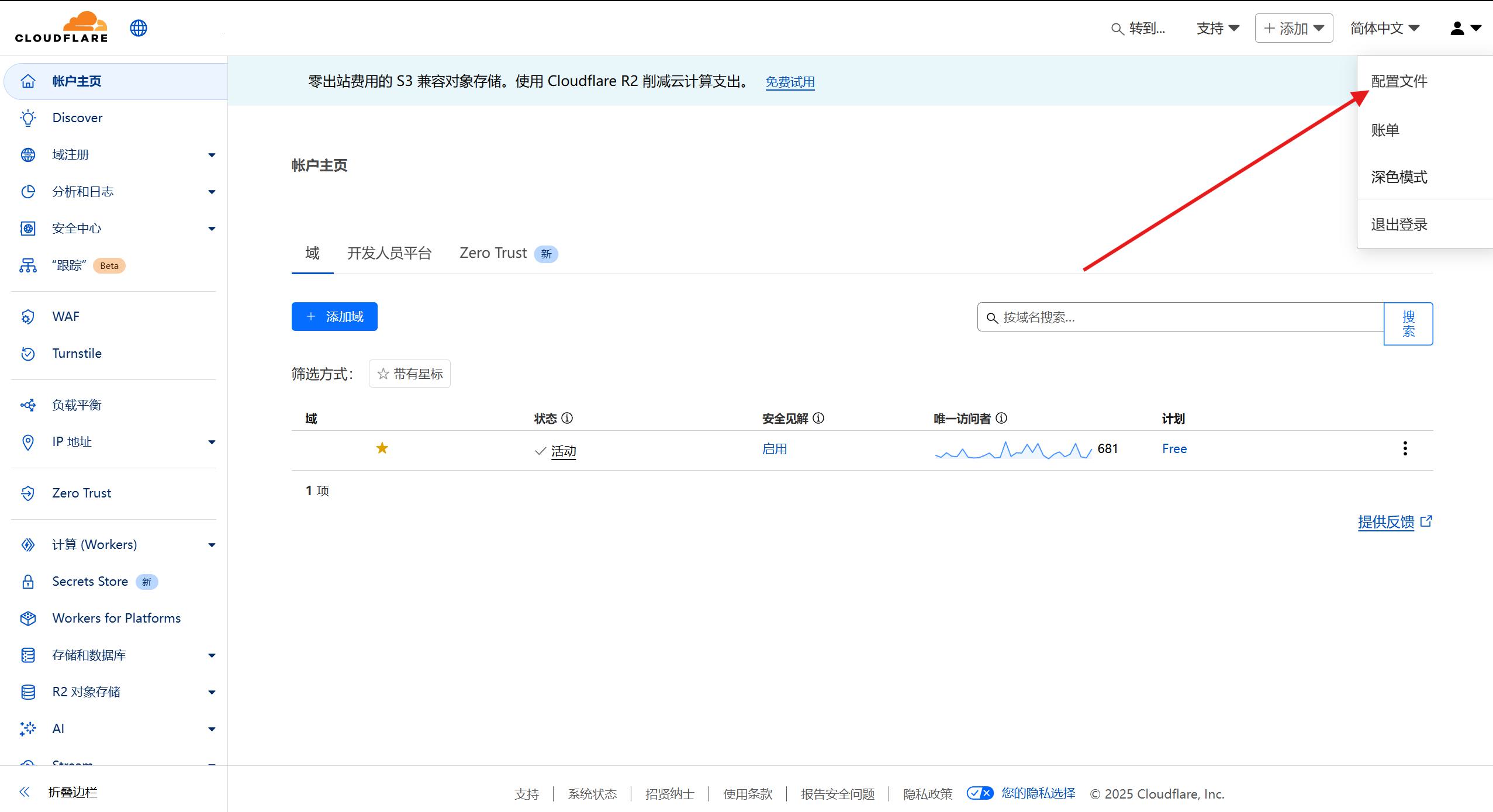Click the 域注册 globe icon
This screenshot has width=1493, height=812.
pos(28,155)
